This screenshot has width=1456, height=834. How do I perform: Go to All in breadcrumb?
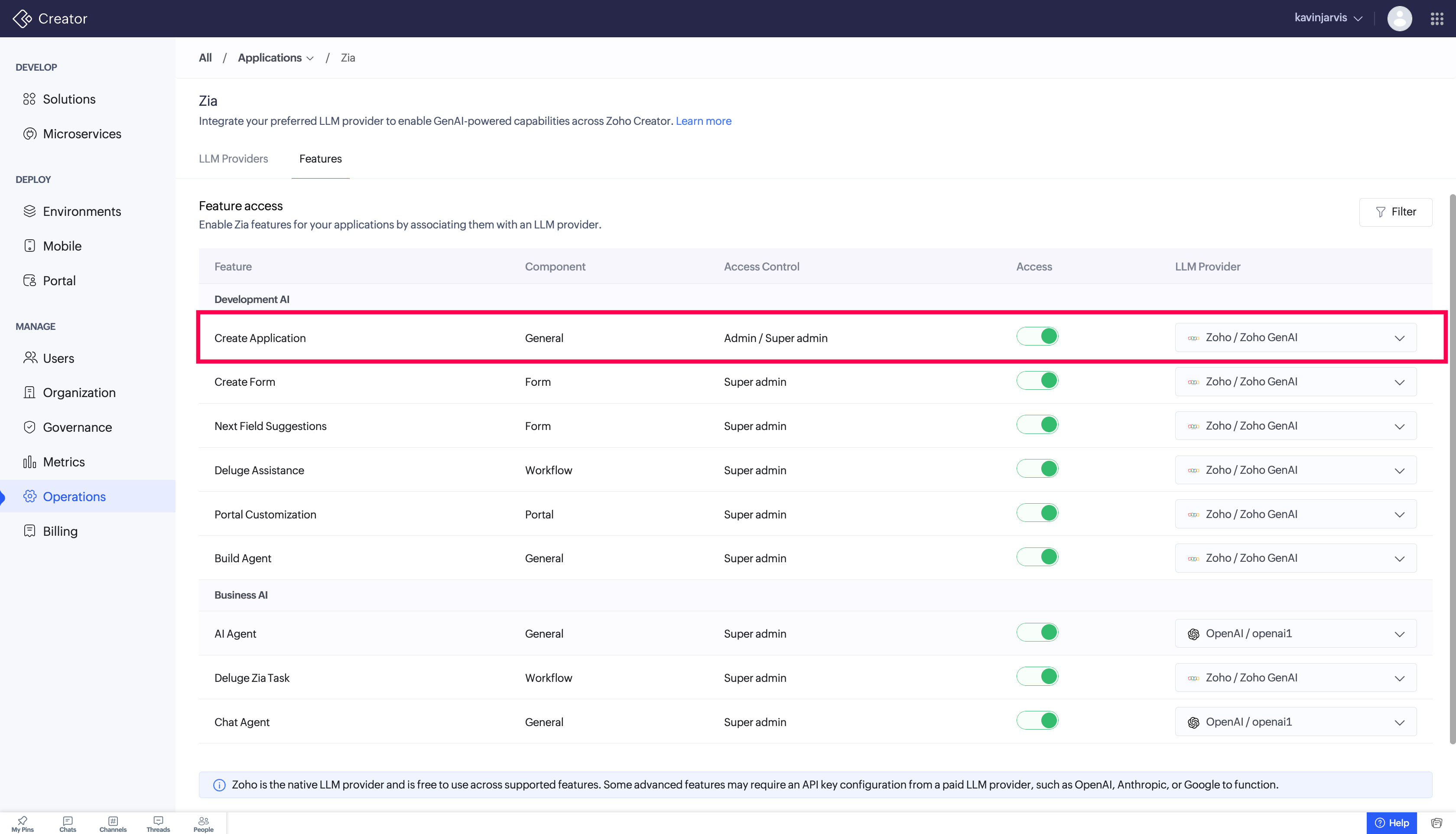pos(205,58)
